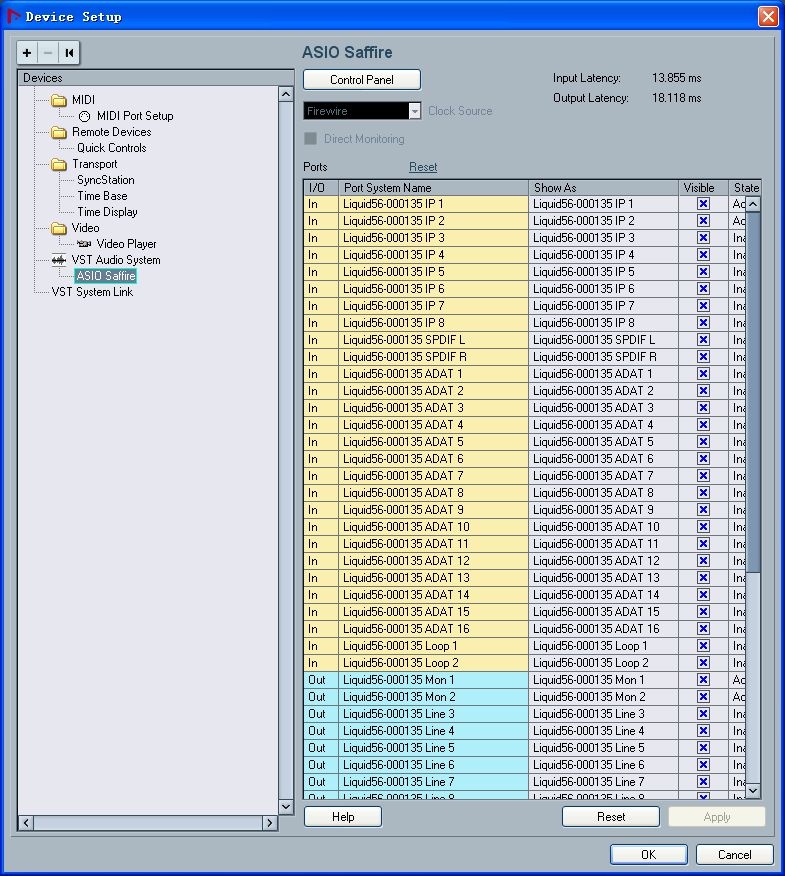Toggle Visible checkbox for ADAT 12 input

pyautogui.click(x=703, y=561)
